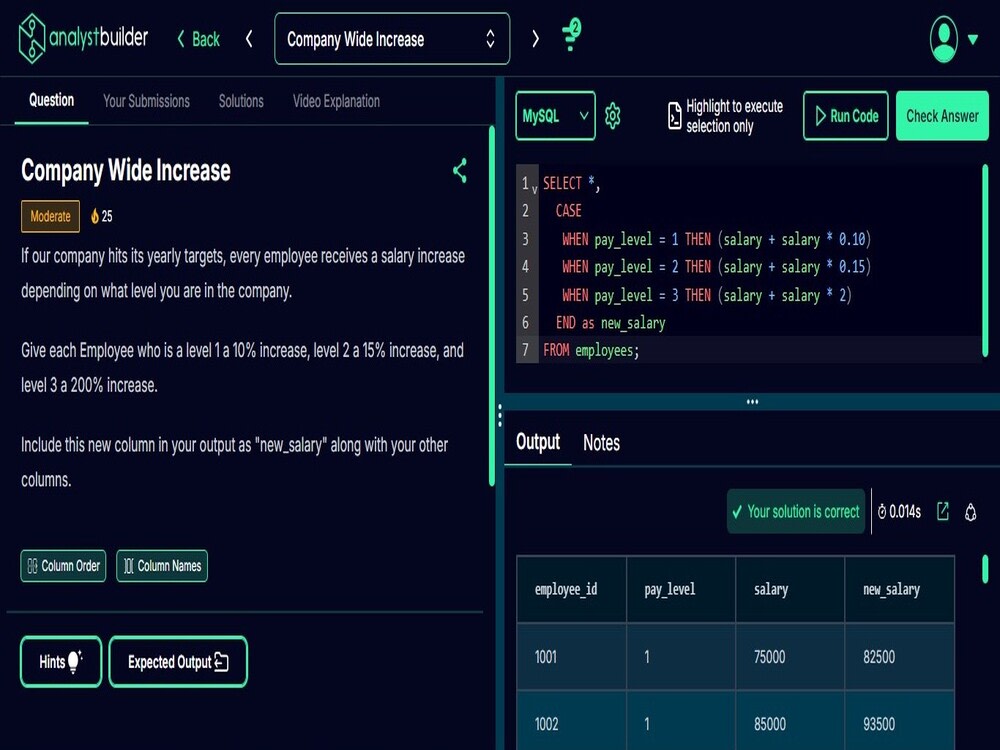Image resolution: width=1000 pixels, height=750 pixels.
Task: Click the stopwatch runtime 0.014s indicator
Action: pos(899,511)
